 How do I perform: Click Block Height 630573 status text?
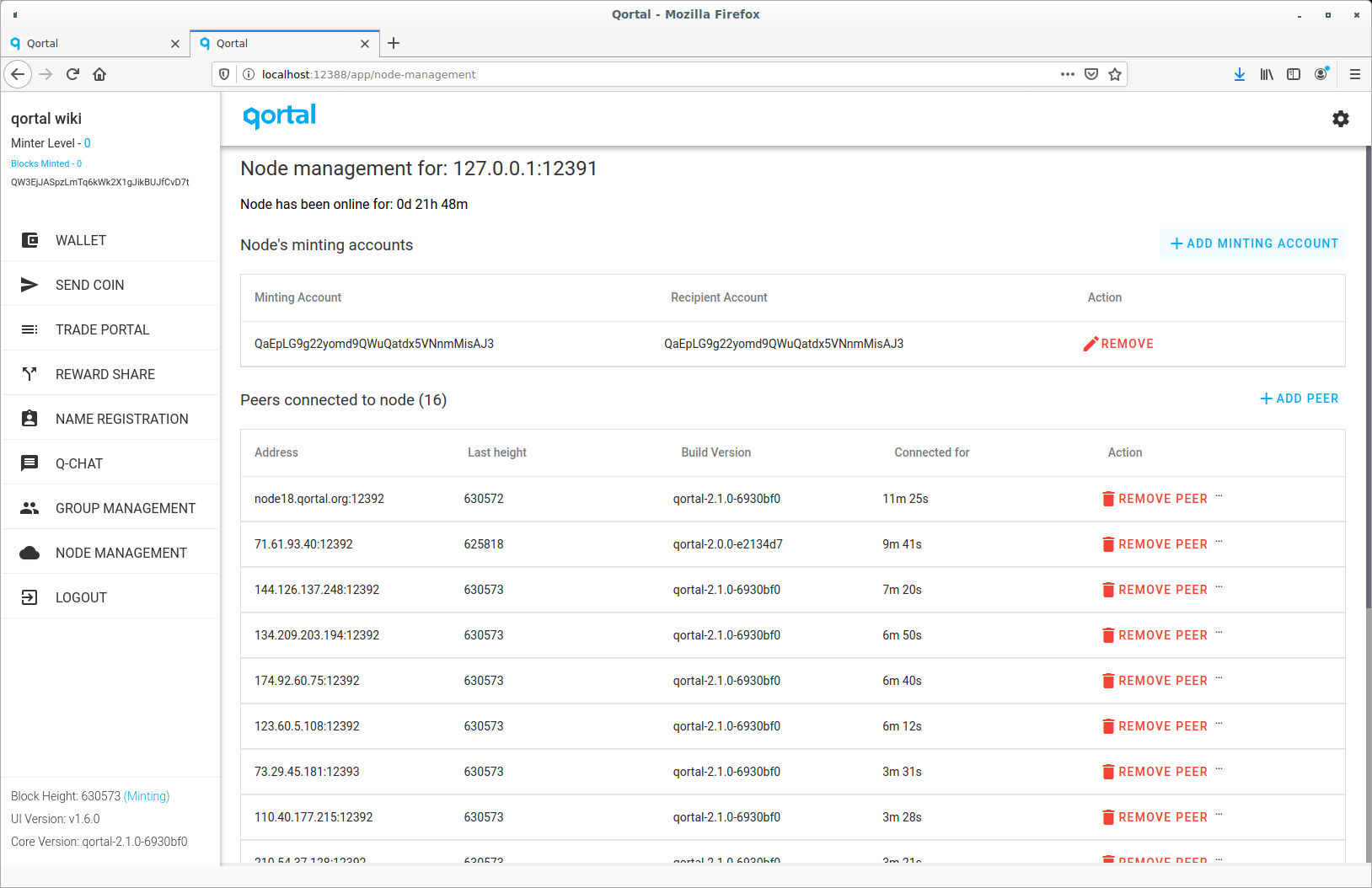(x=90, y=796)
